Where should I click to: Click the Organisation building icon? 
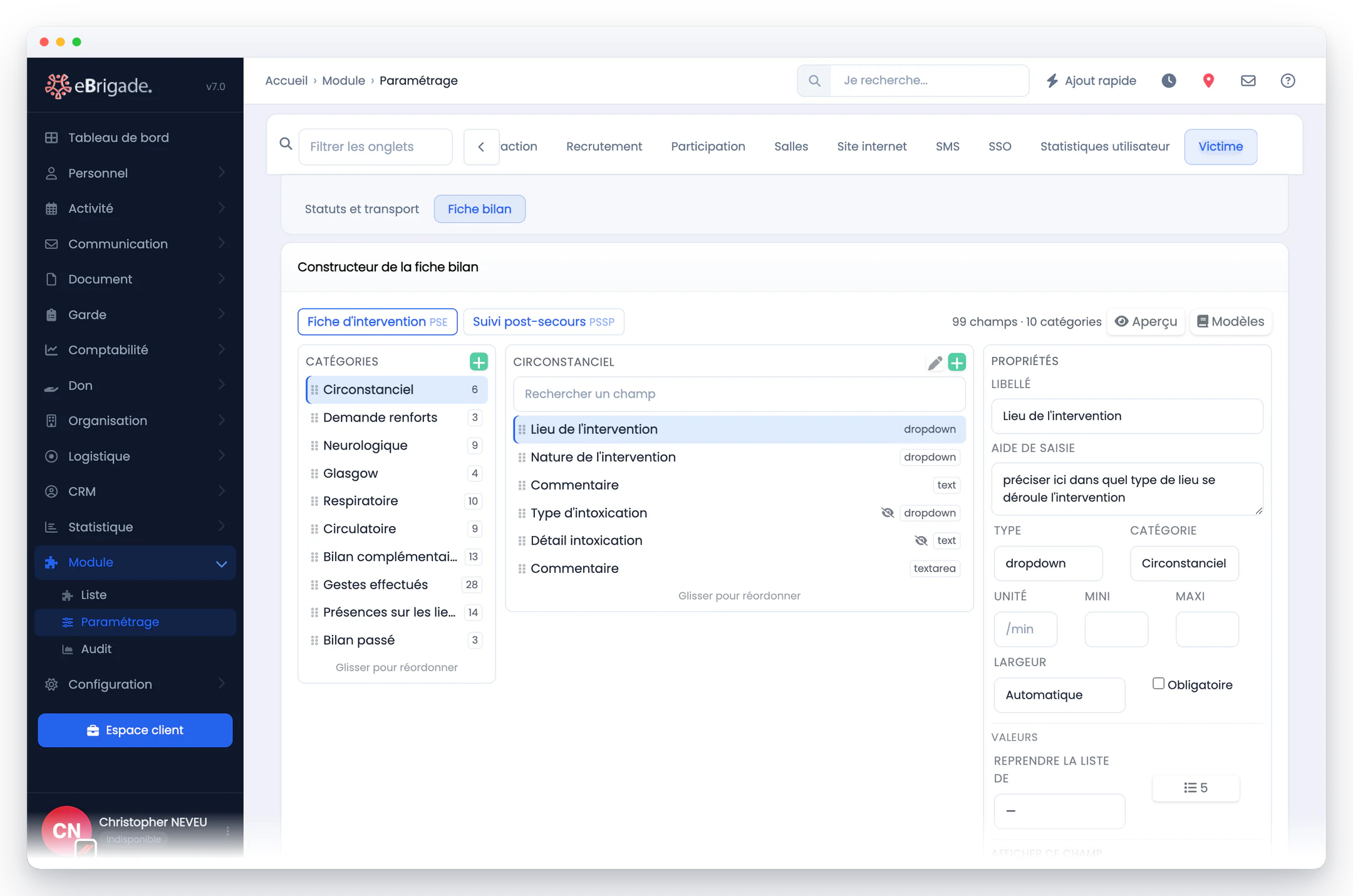51,421
